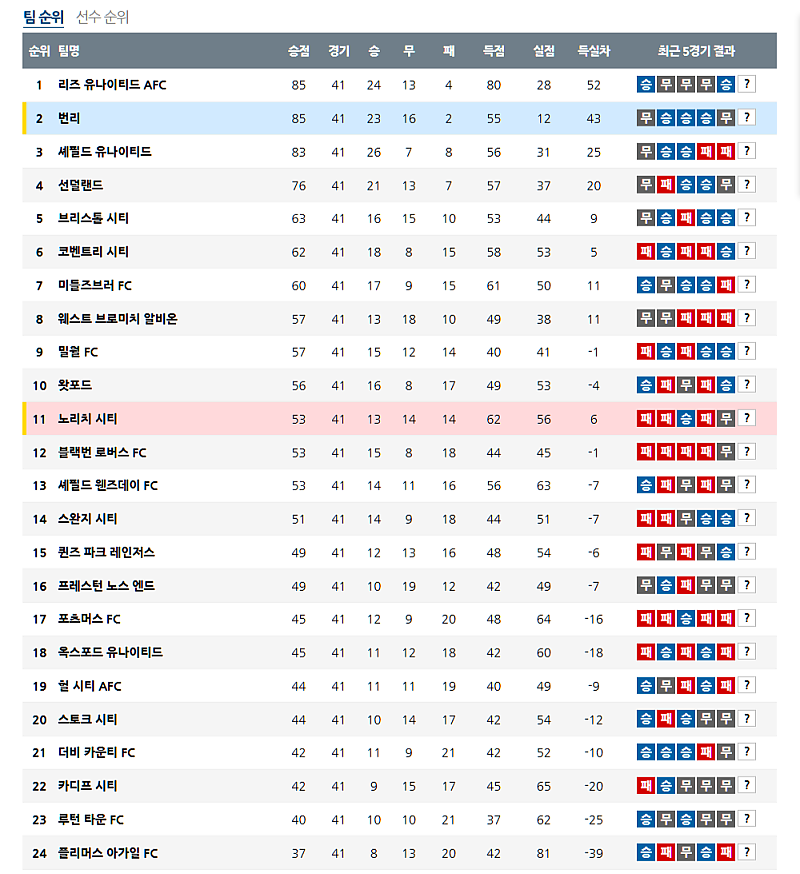800x874 pixels.
Task: Select the 팀 순위 tab
Action: click(43, 17)
